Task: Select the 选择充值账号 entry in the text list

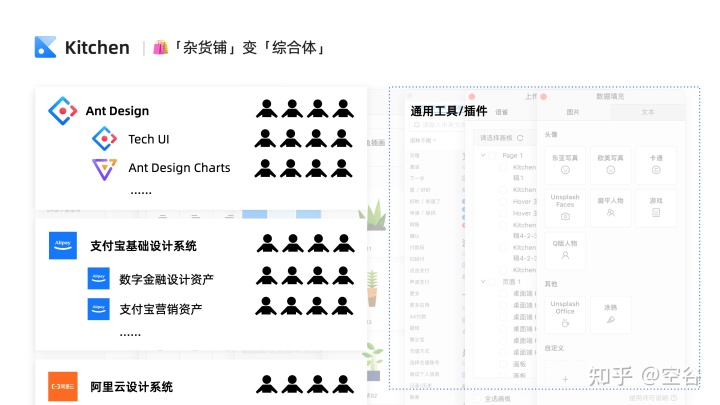Action: [424, 362]
